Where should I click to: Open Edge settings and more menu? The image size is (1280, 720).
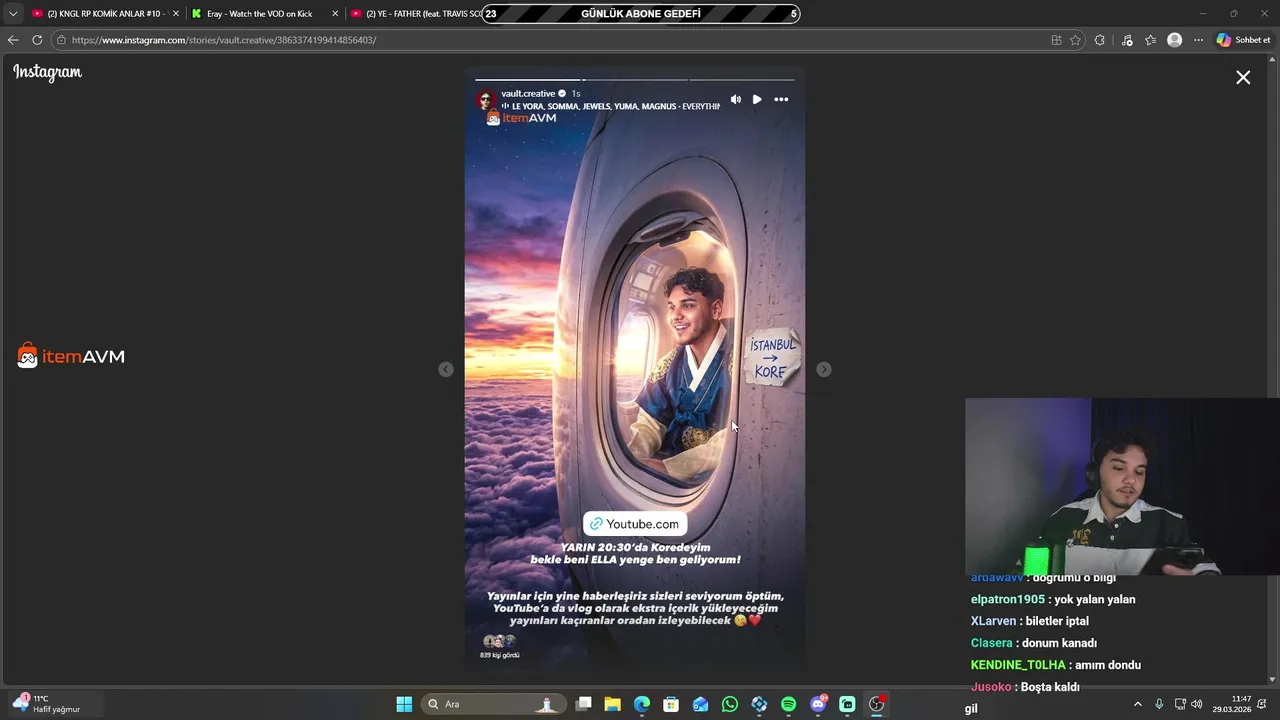click(1198, 40)
